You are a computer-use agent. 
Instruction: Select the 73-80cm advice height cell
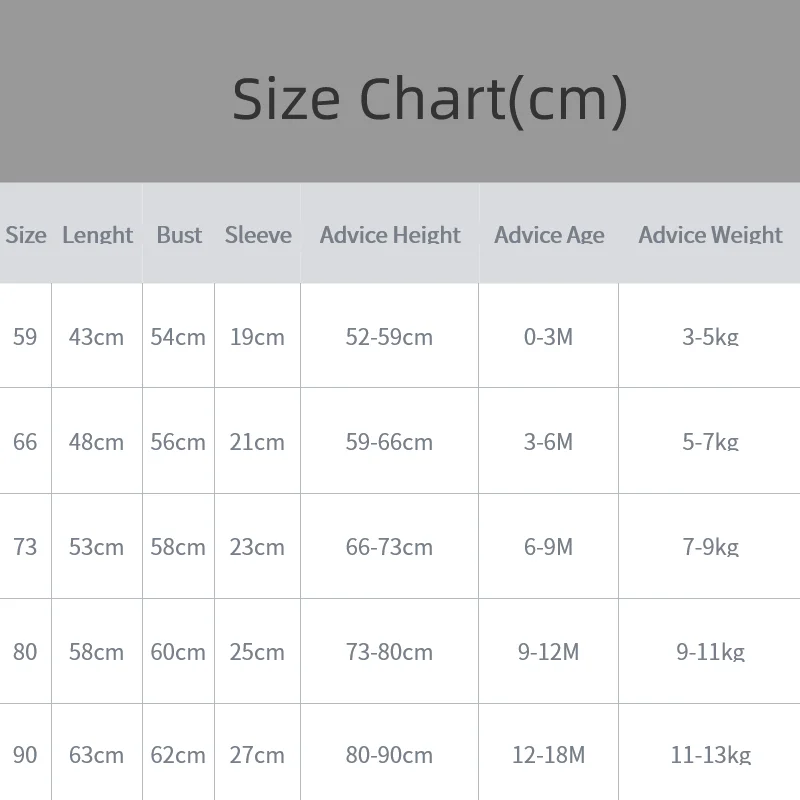389,652
